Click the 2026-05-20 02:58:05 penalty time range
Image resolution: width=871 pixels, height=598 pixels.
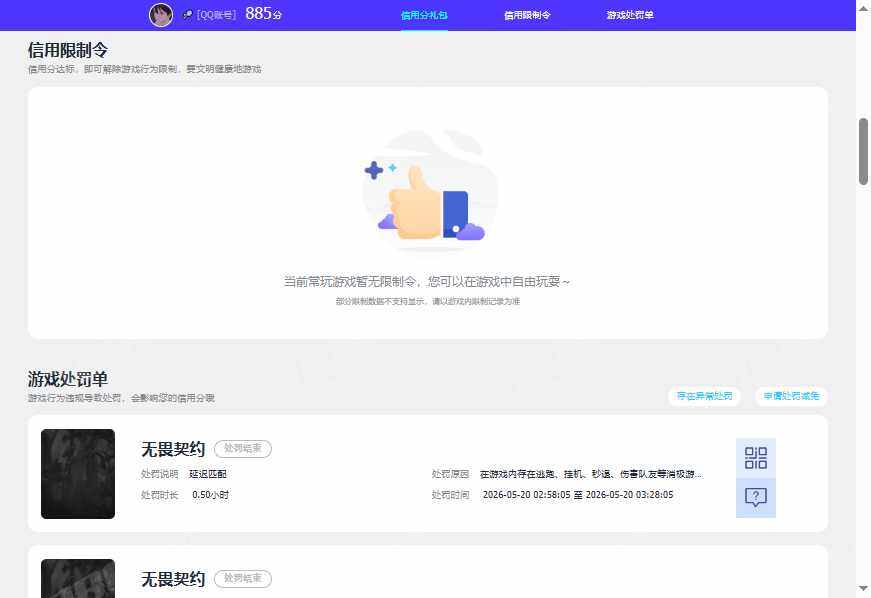point(578,494)
